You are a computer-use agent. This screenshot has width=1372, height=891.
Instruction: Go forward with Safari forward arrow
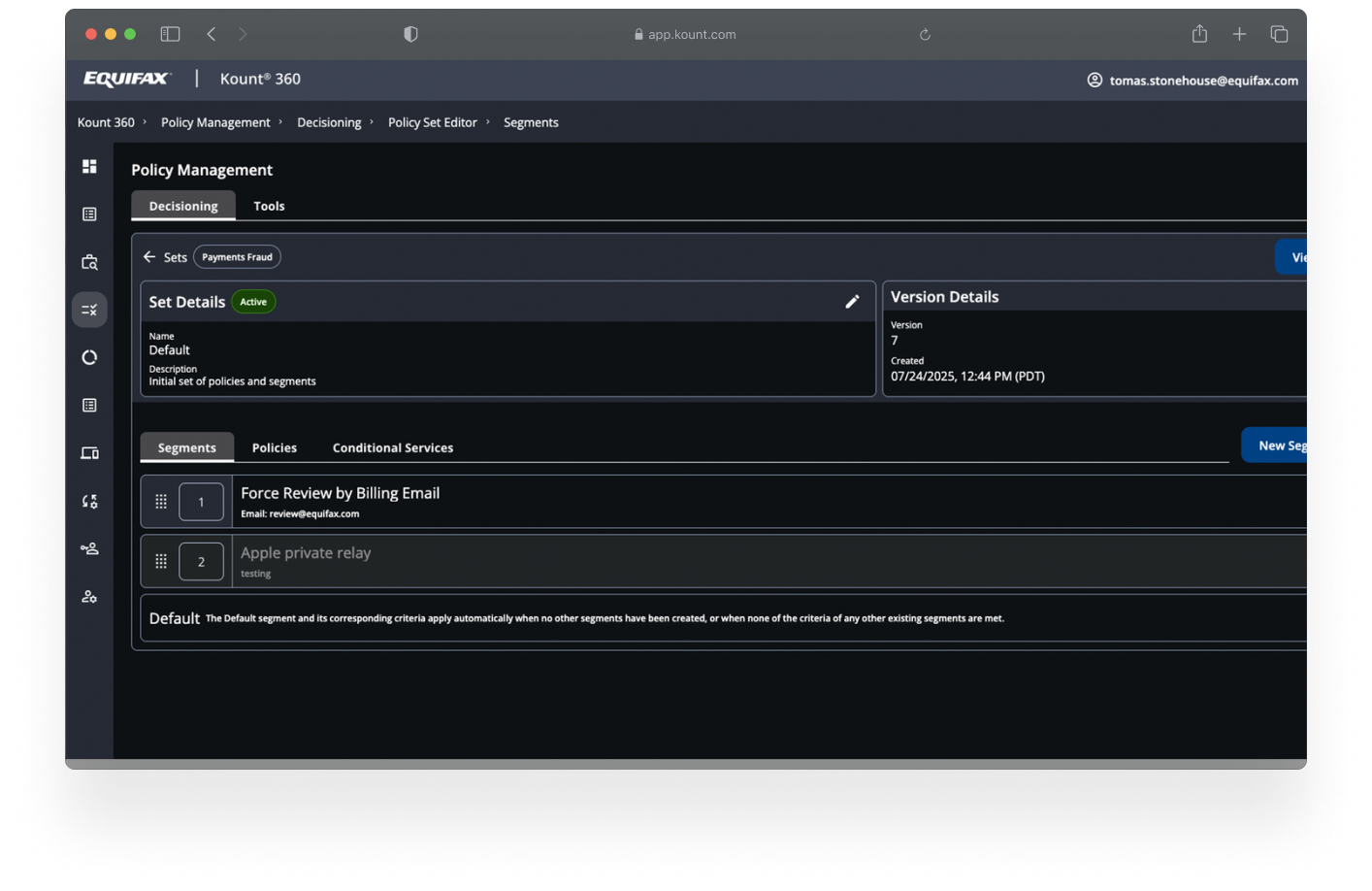(x=243, y=34)
